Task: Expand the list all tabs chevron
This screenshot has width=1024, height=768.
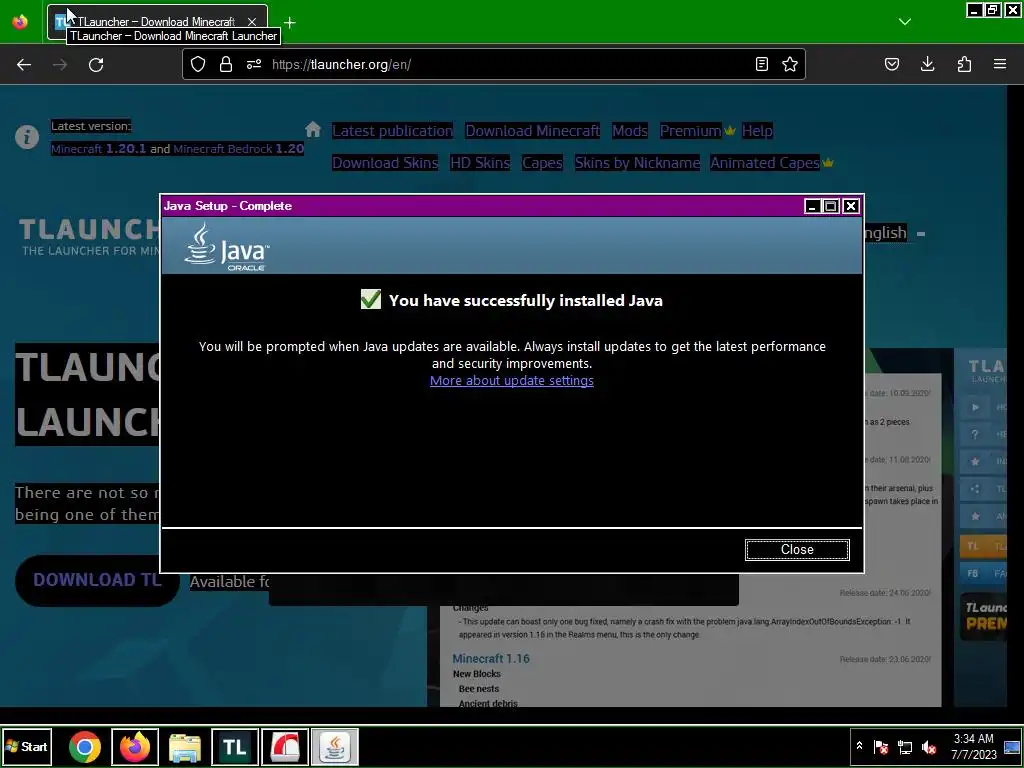Action: pos(904,22)
